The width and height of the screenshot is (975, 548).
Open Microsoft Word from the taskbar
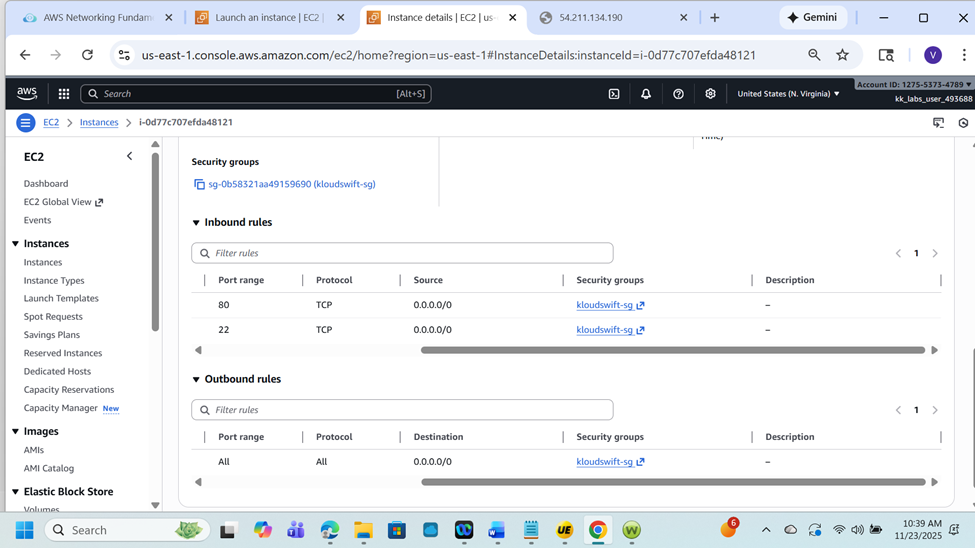(497, 530)
